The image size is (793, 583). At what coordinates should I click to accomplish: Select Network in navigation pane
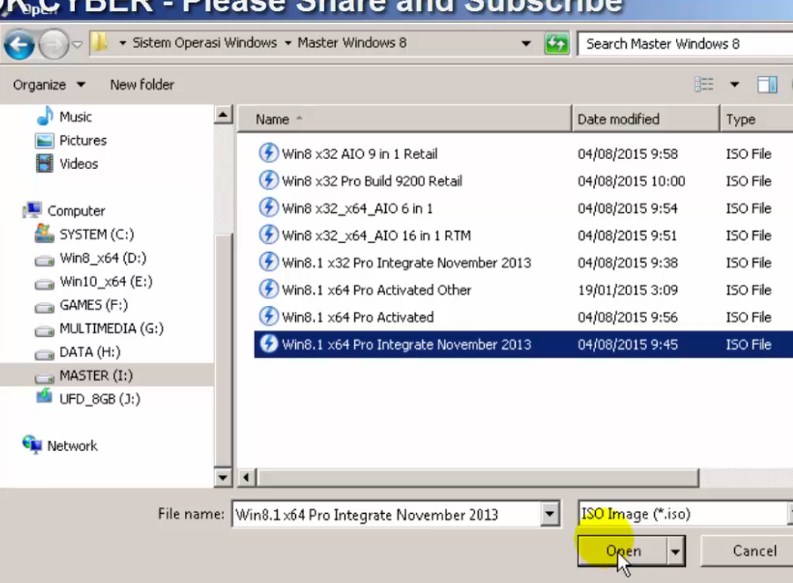click(x=60, y=445)
